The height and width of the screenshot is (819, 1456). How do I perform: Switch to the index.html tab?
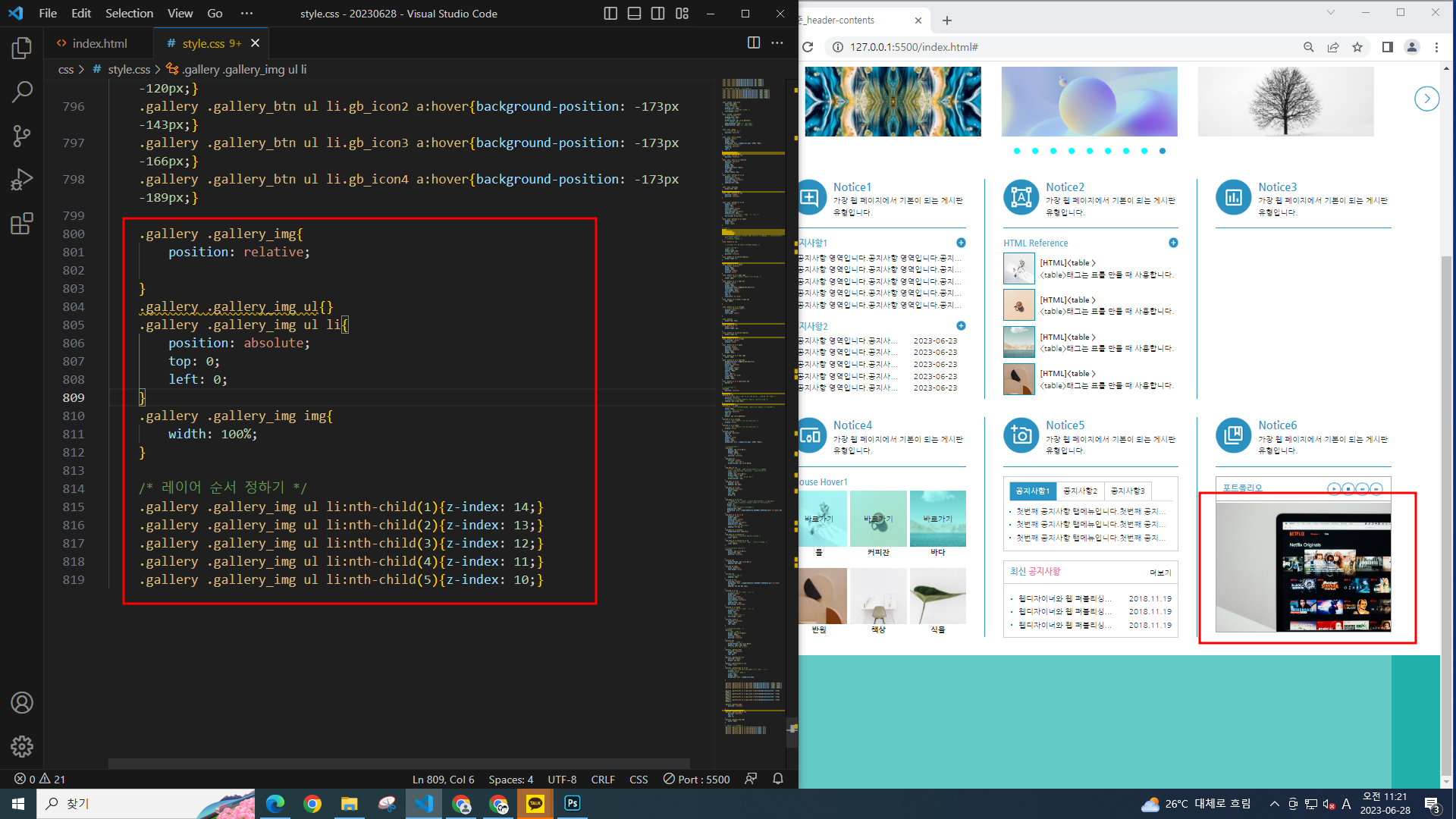[99, 43]
